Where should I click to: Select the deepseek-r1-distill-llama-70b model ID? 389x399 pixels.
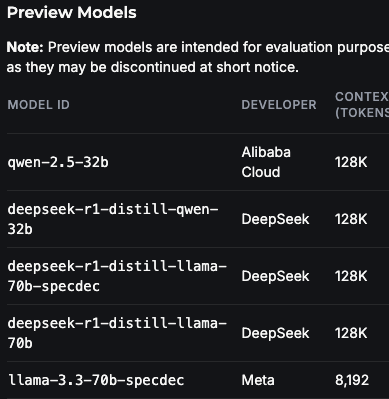117,333
